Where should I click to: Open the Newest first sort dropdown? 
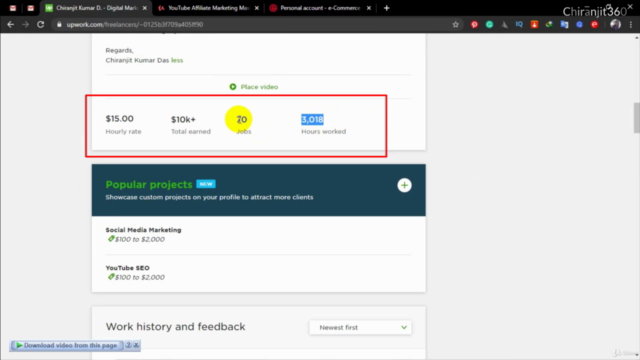tap(360, 327)
